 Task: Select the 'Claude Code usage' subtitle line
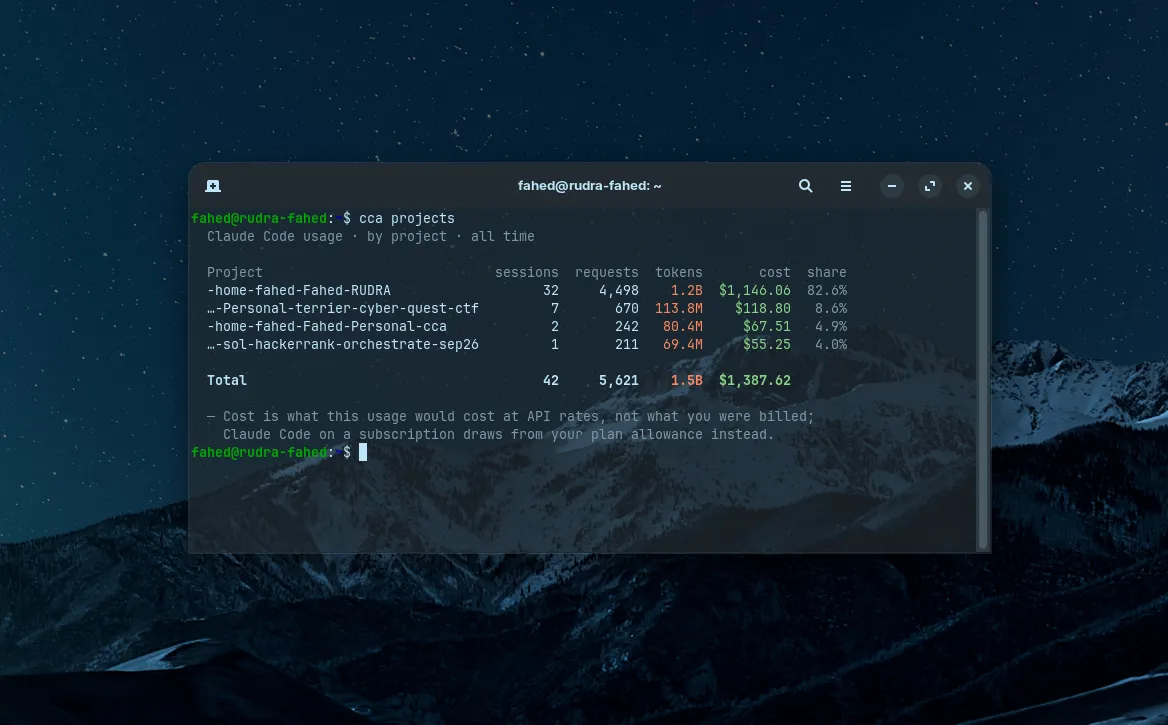click(370, 236)
